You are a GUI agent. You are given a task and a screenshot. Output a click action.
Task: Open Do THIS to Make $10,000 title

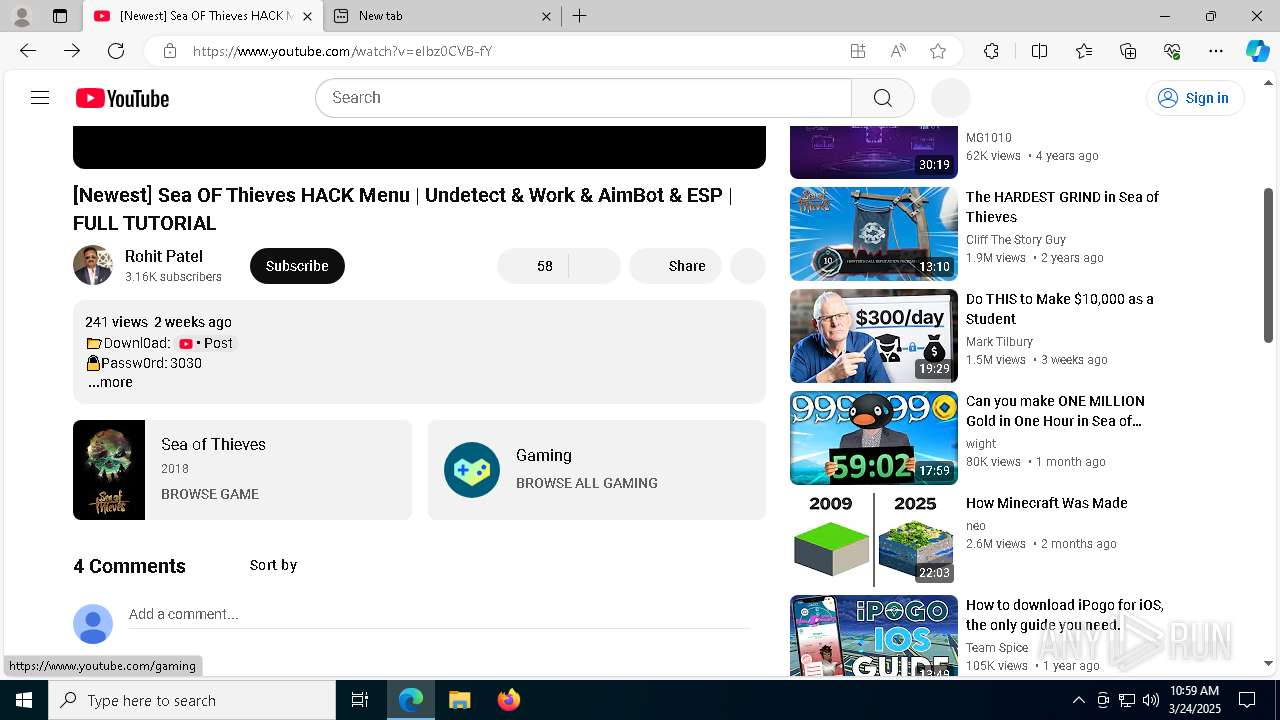click(x=1060, y=309)
